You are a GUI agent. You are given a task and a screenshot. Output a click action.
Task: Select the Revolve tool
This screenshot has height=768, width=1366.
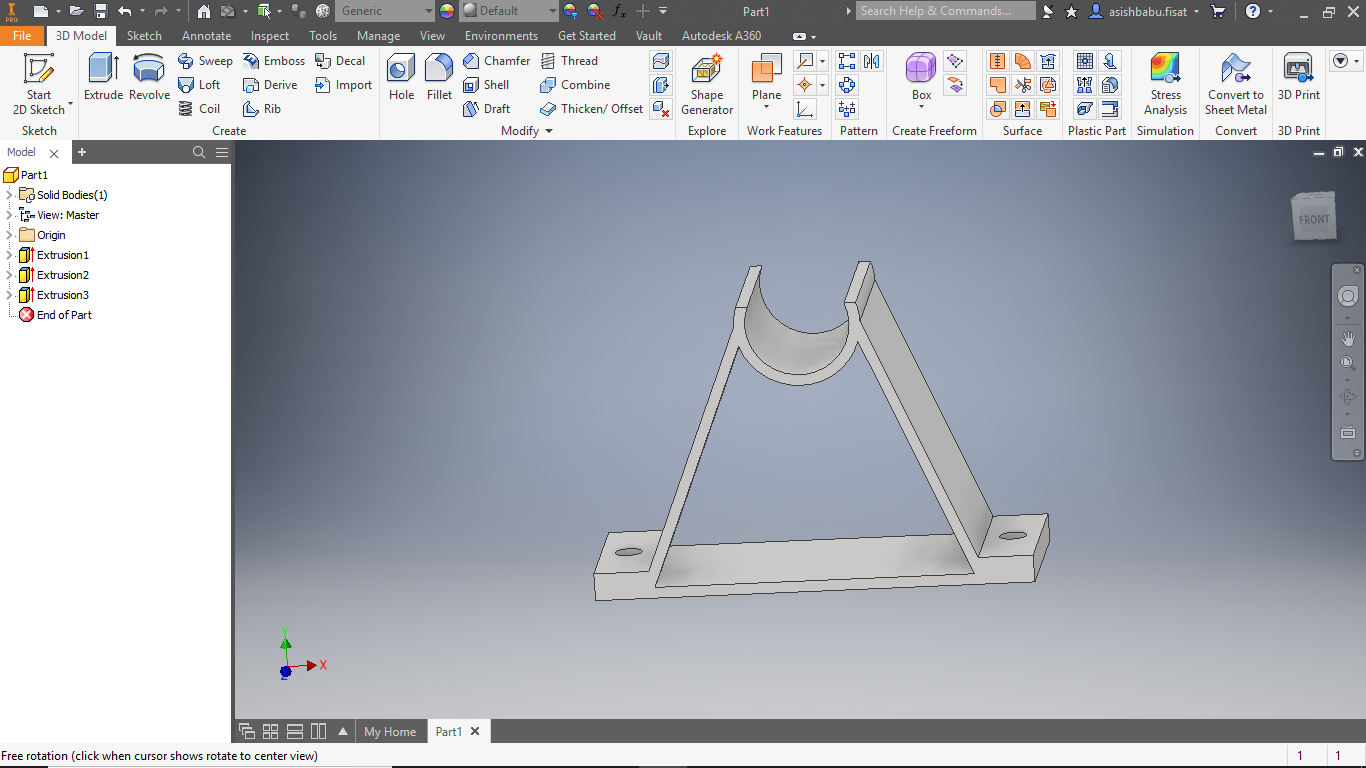point(149,78)
